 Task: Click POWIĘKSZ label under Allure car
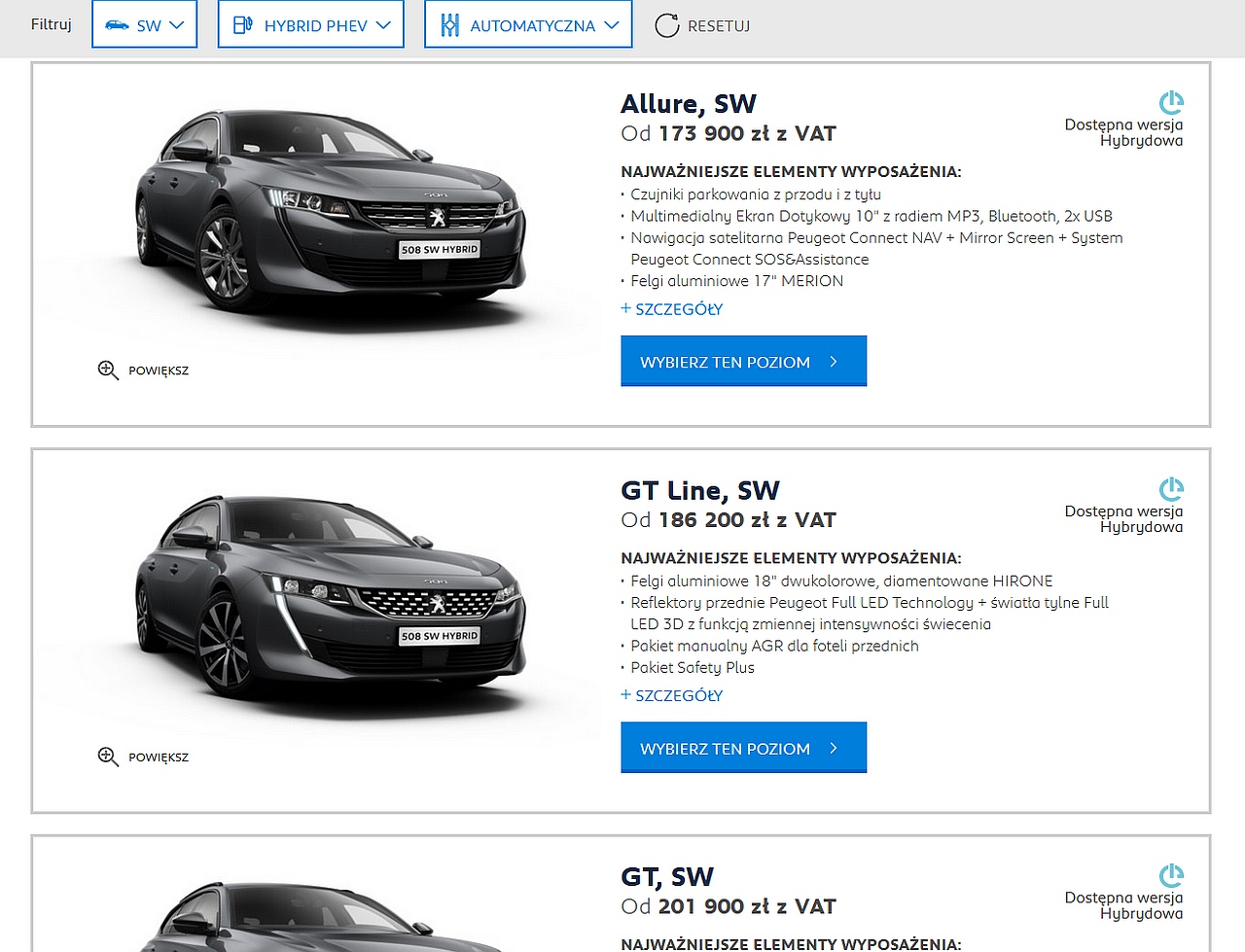[x=159, y=370]
